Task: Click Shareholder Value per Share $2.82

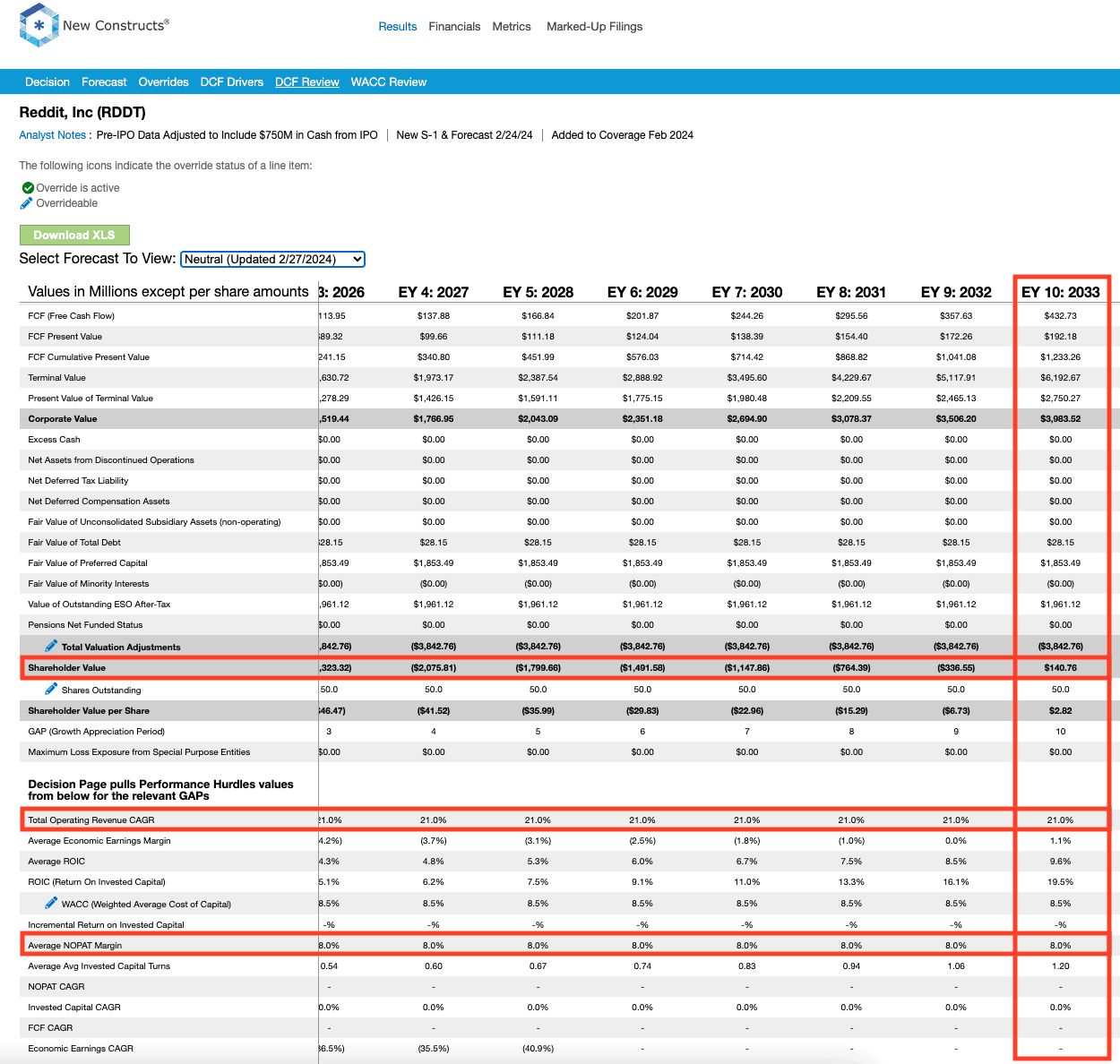Action: pos(1061,711)
